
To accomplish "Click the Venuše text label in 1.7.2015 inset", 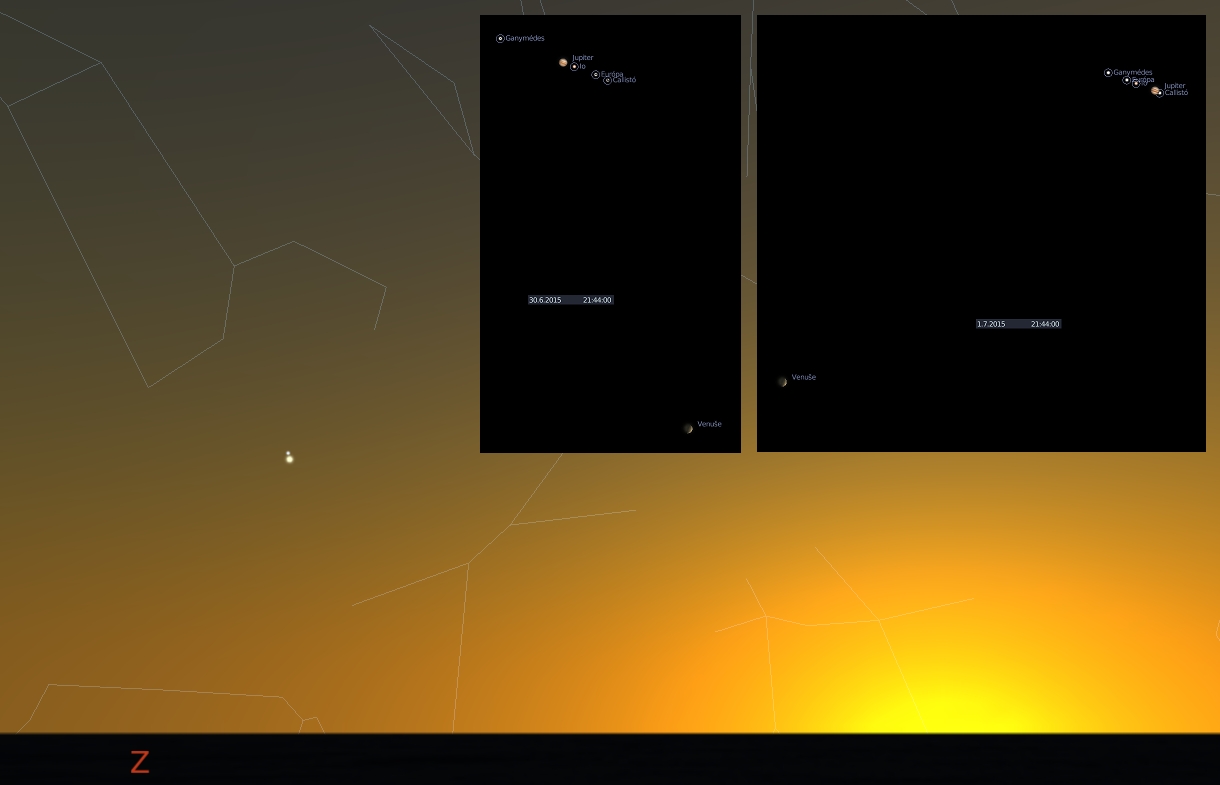I will click(x=804, y=377).
